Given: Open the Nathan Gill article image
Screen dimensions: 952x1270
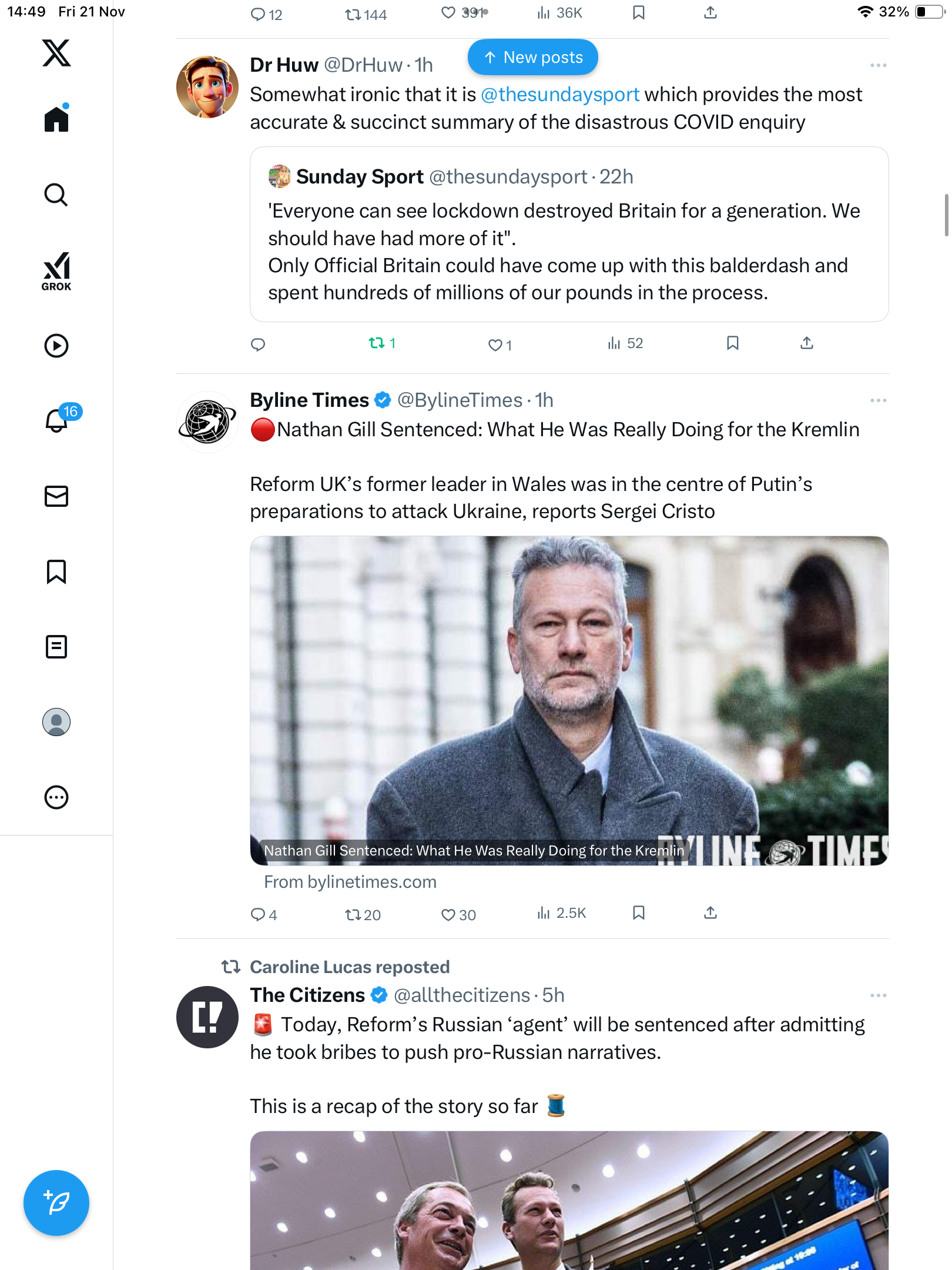Looking at the screenshot, I should pos(569,700).
